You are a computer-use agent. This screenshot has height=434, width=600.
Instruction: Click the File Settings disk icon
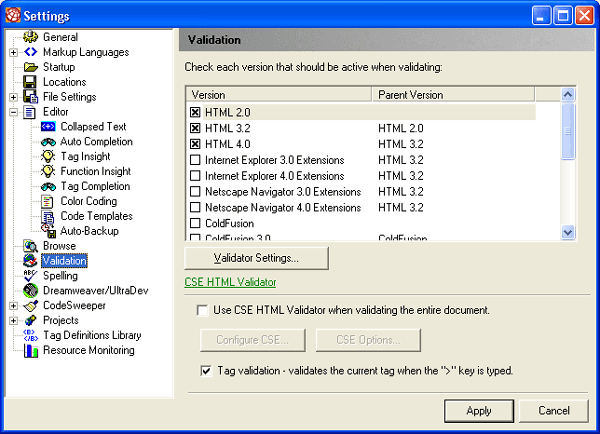30,96
